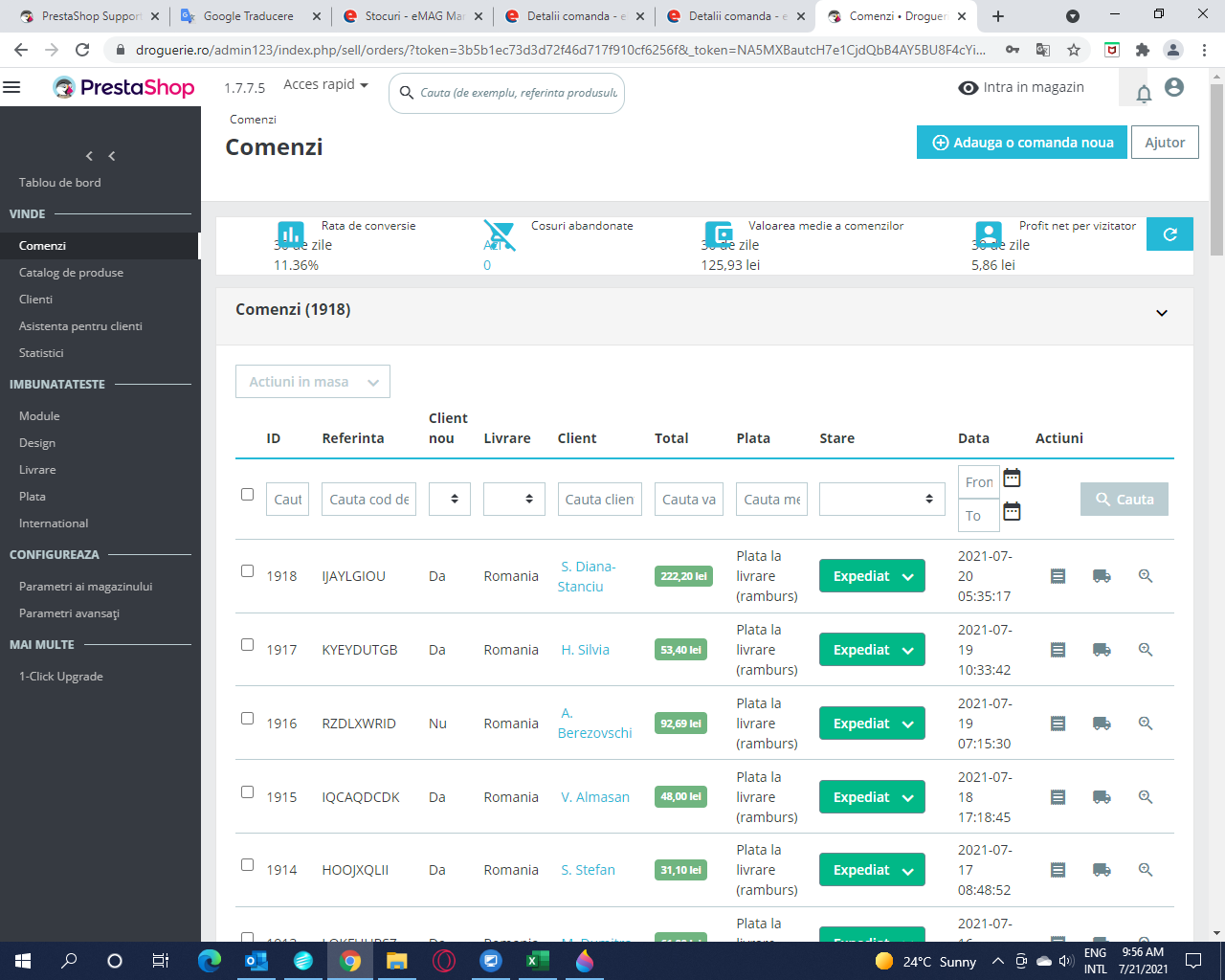Click the employee profile icon
Viewport: 1225px width, 980px height.
click(x=1174, y=87)
